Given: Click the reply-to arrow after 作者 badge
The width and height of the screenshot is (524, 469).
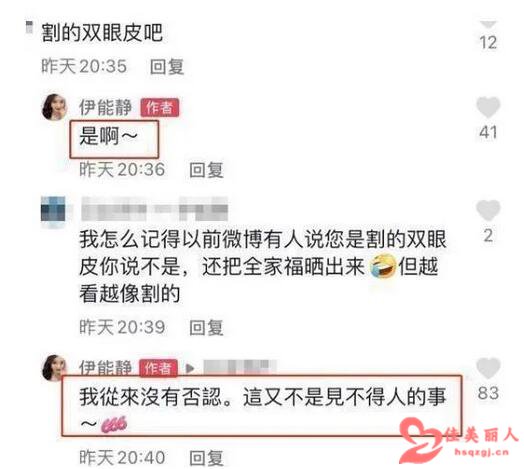Looking at the screenshot, I should tap(190, 368).
